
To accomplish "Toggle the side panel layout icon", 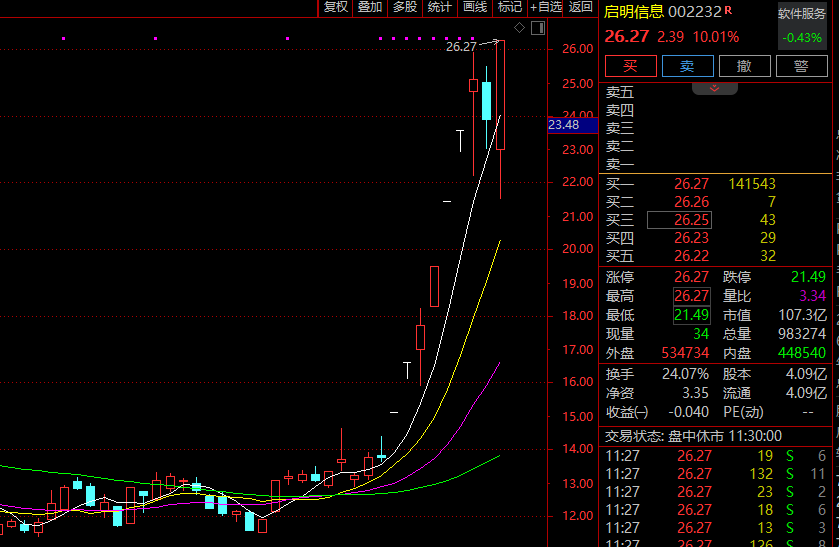I will tap(537, 26).
